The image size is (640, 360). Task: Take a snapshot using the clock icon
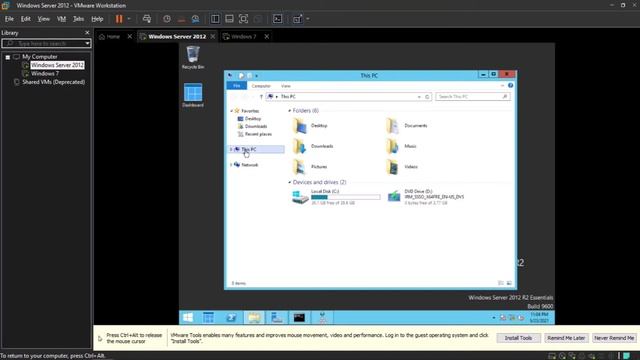click(x=167, y=19)
